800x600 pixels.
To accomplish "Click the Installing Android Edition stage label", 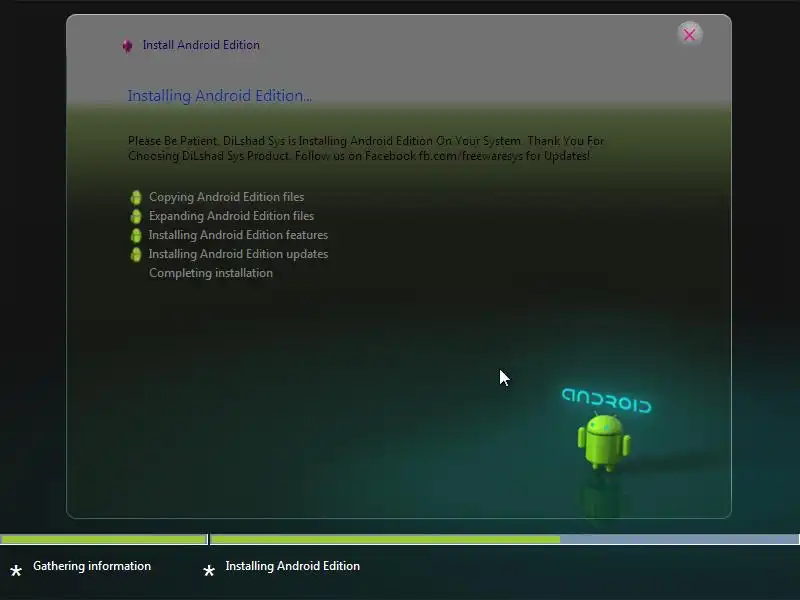I will (292, 566).
